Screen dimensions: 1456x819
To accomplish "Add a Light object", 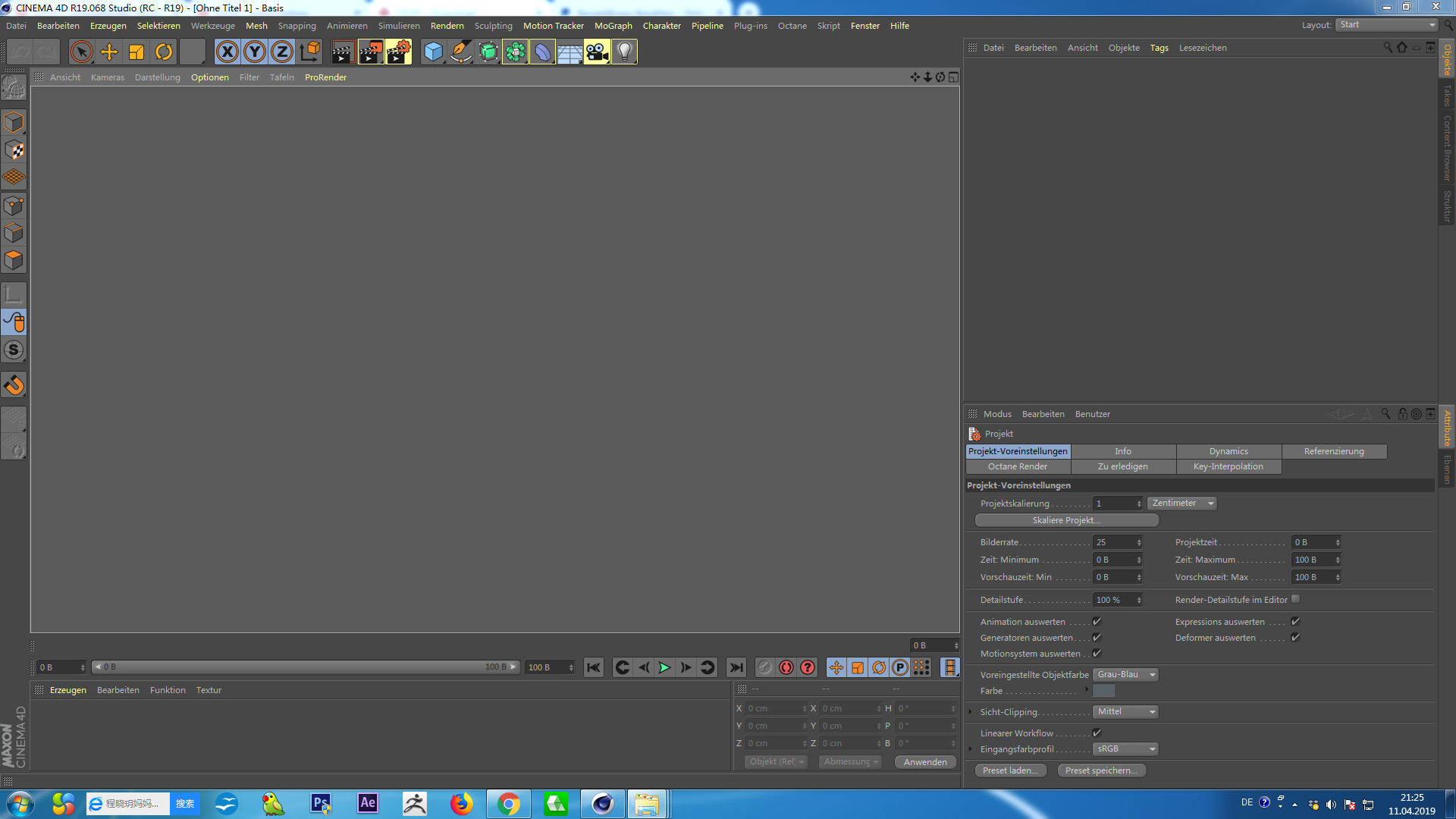I will (x=624, y=52).
